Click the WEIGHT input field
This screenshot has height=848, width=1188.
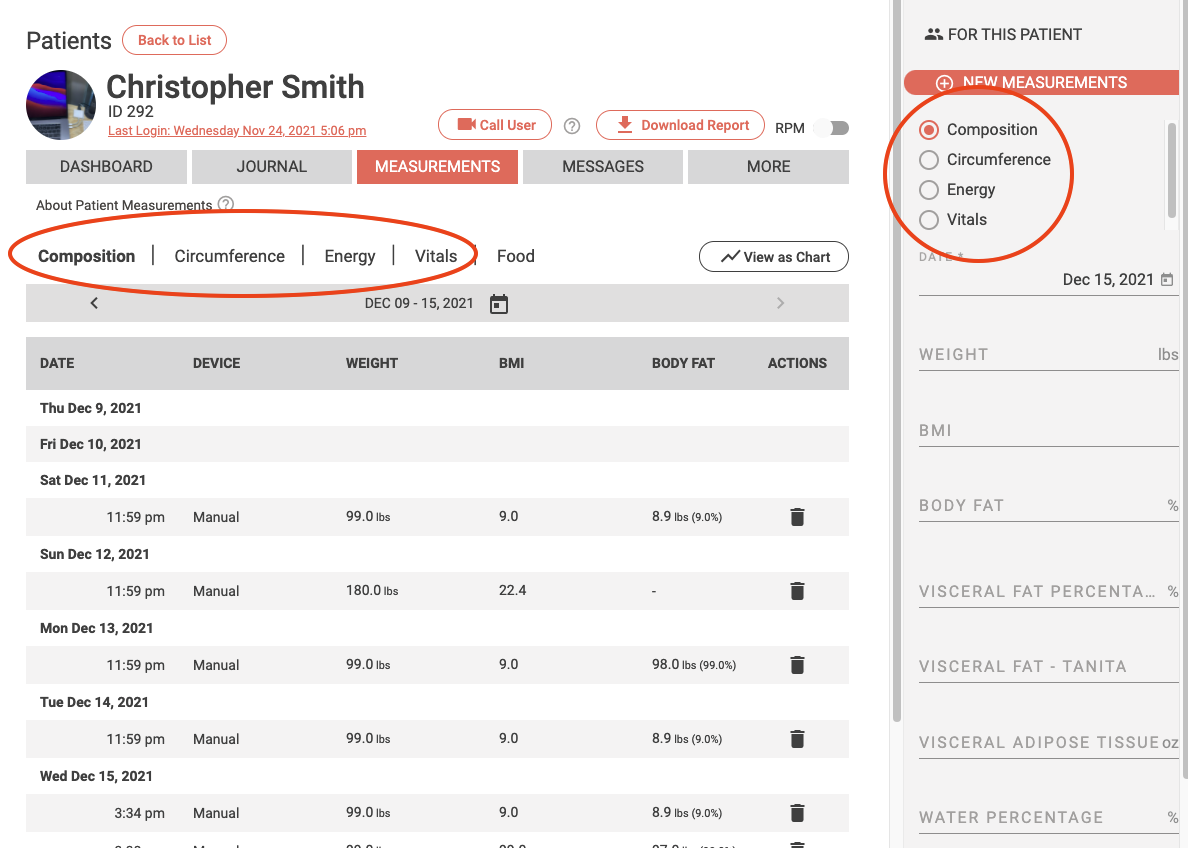coord(1049,355)
